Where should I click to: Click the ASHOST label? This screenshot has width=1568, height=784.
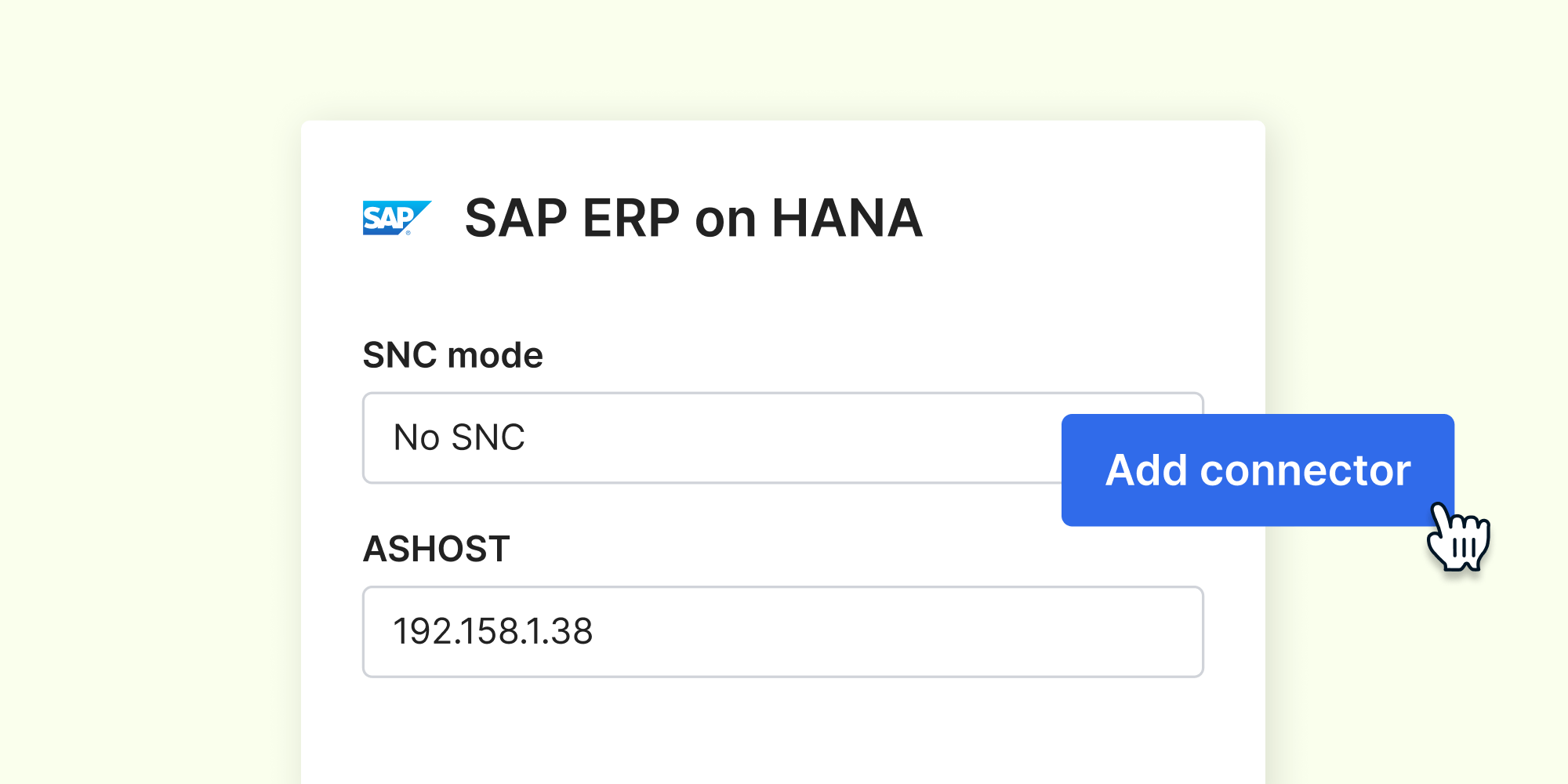click(x=436, y=549)
